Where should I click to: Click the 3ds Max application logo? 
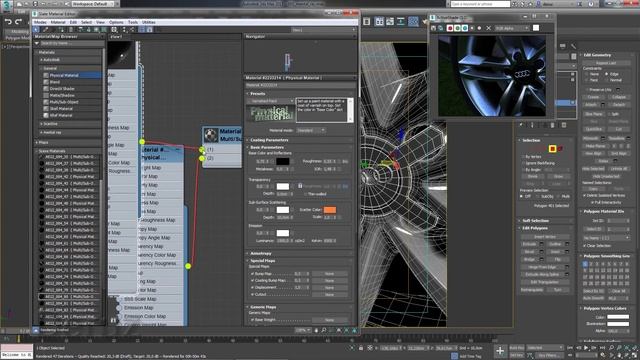[7, 5]
